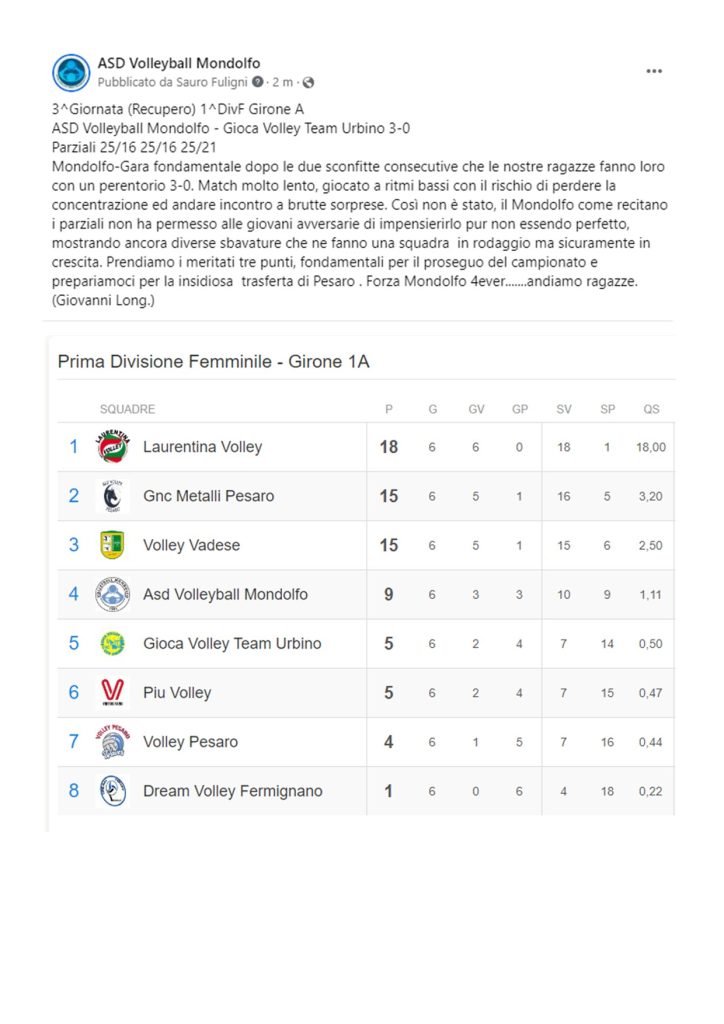
Task: Click the Asd Volleyball Mondolfo logo in standings
Action: [x=112, y=594]
